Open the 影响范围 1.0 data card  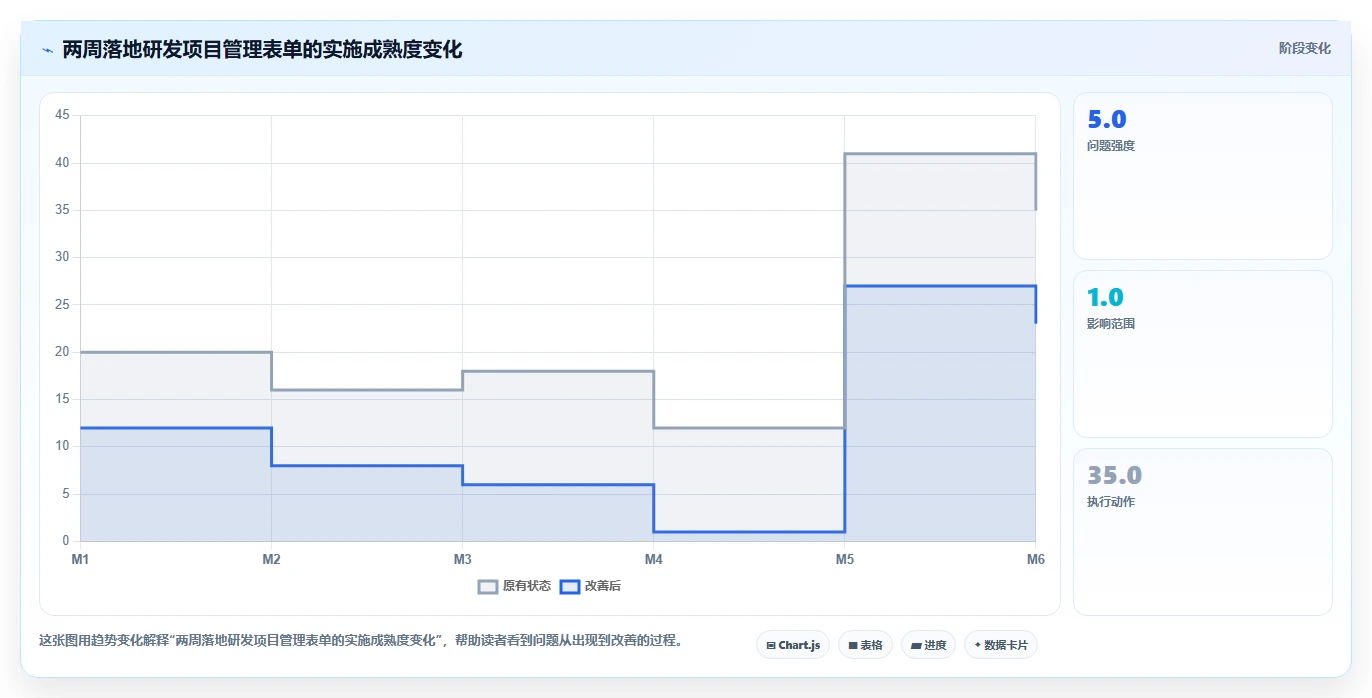[1202, 354]
